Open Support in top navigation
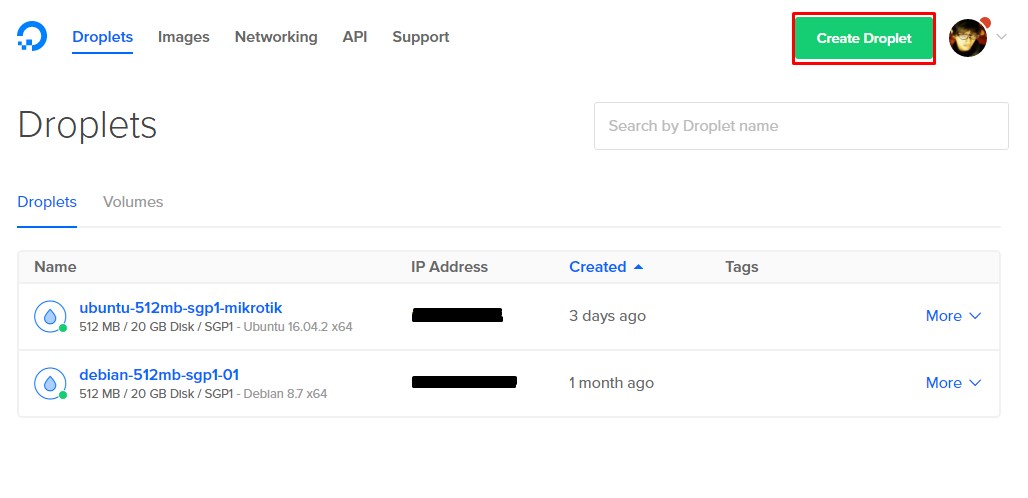 tap(421, 37)
